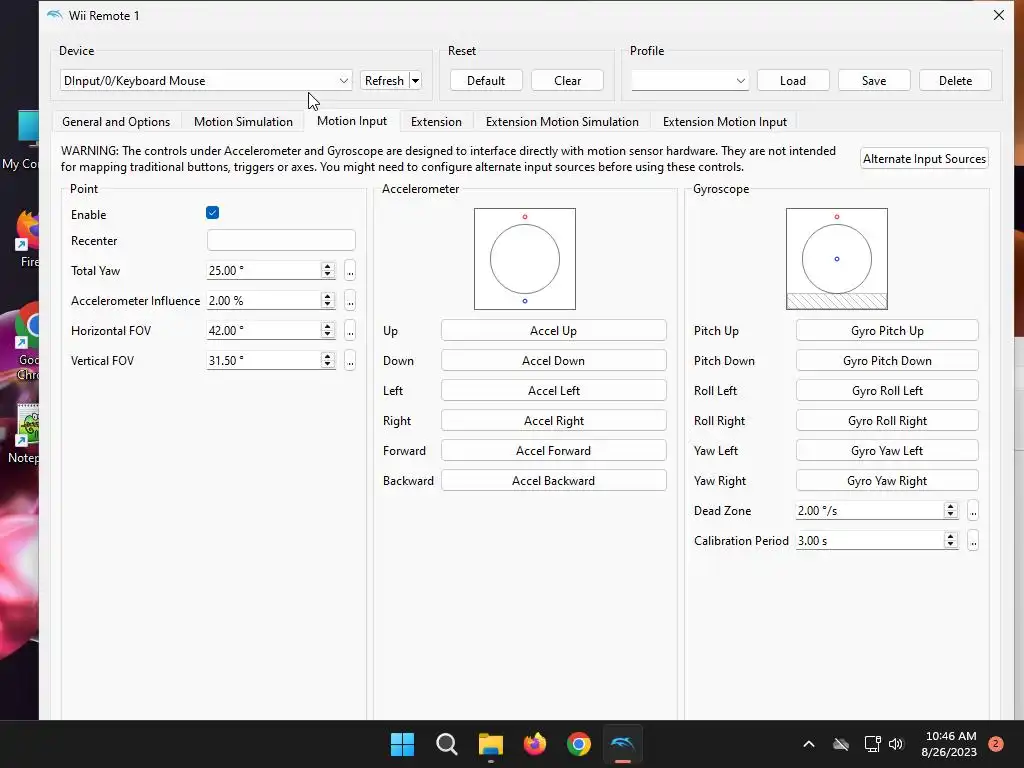Screen dimensions: 1024x768
Task: Switch to Motion Simulation tab
Action: coord(243,121)
